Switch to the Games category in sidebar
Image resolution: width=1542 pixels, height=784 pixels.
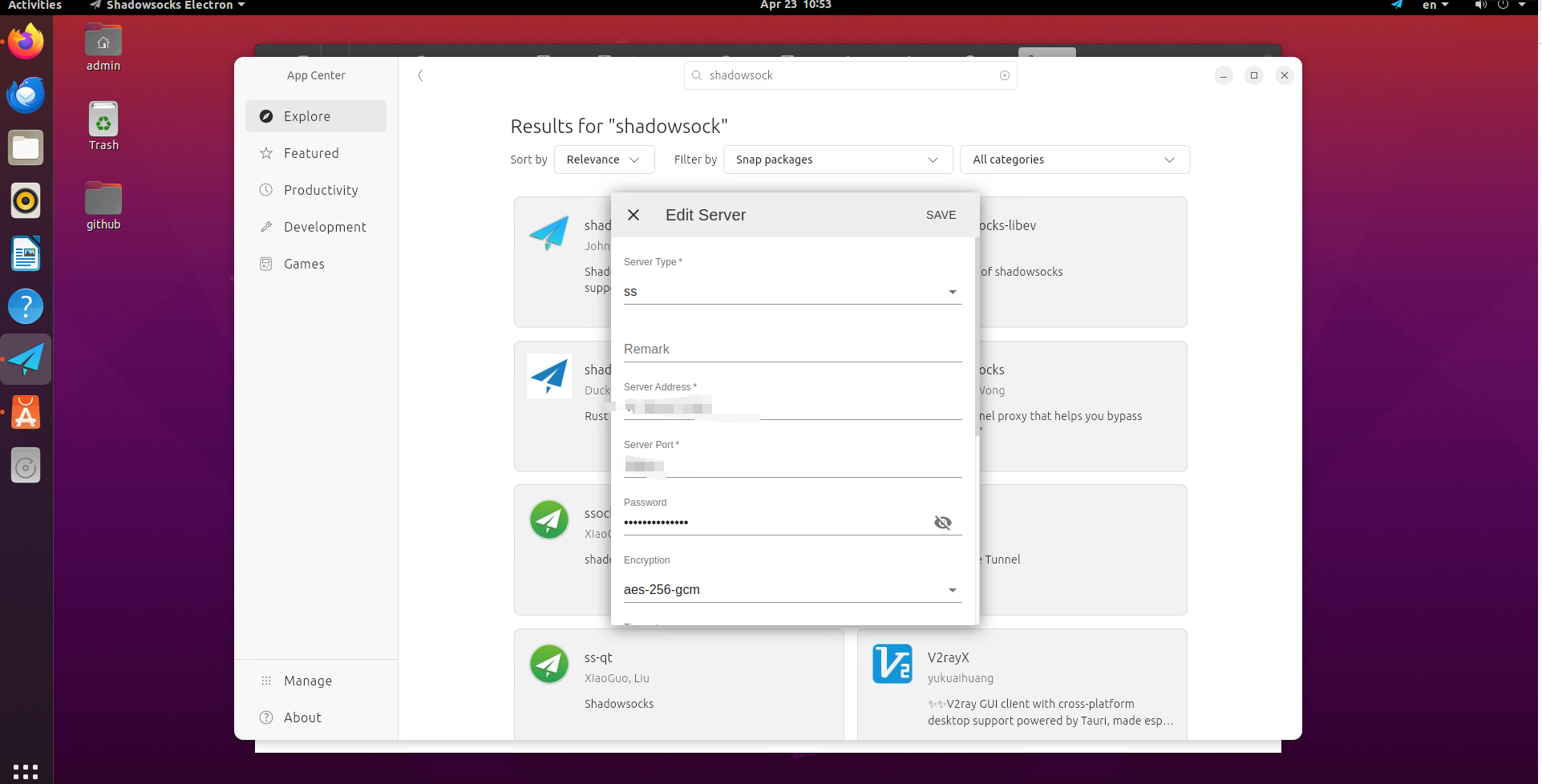pyautogui.click(x=302, y=263)
